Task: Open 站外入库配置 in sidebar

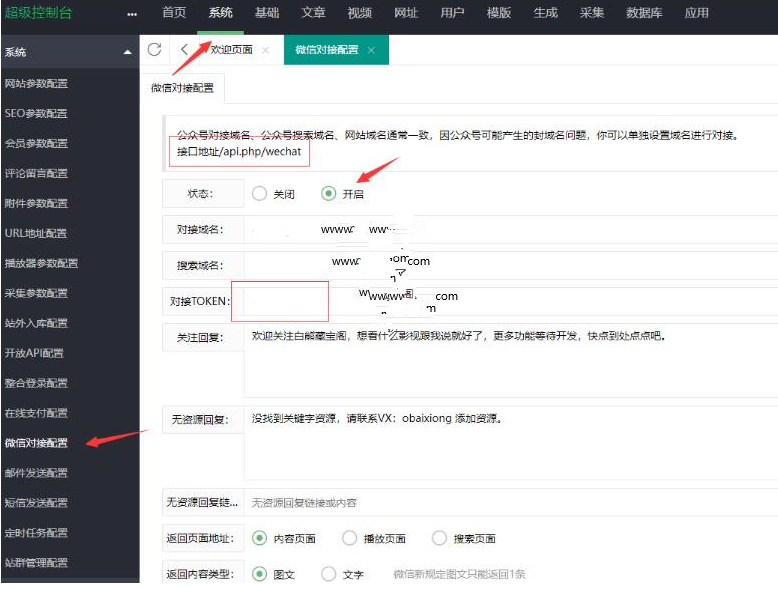Action: pyautogui.click(x=36, y=323)
